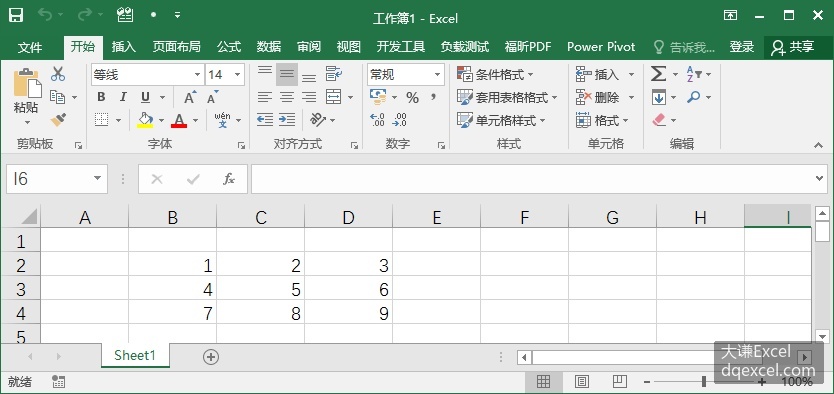834x394 pixels.
Task: Open the 条件格式 dropdown
Action: (x=495, y=74)
